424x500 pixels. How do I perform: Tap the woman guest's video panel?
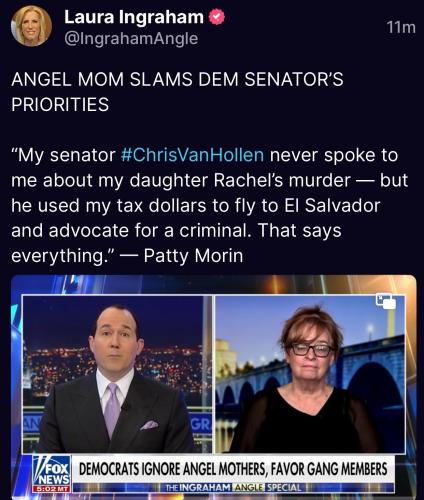pos(310,374)
